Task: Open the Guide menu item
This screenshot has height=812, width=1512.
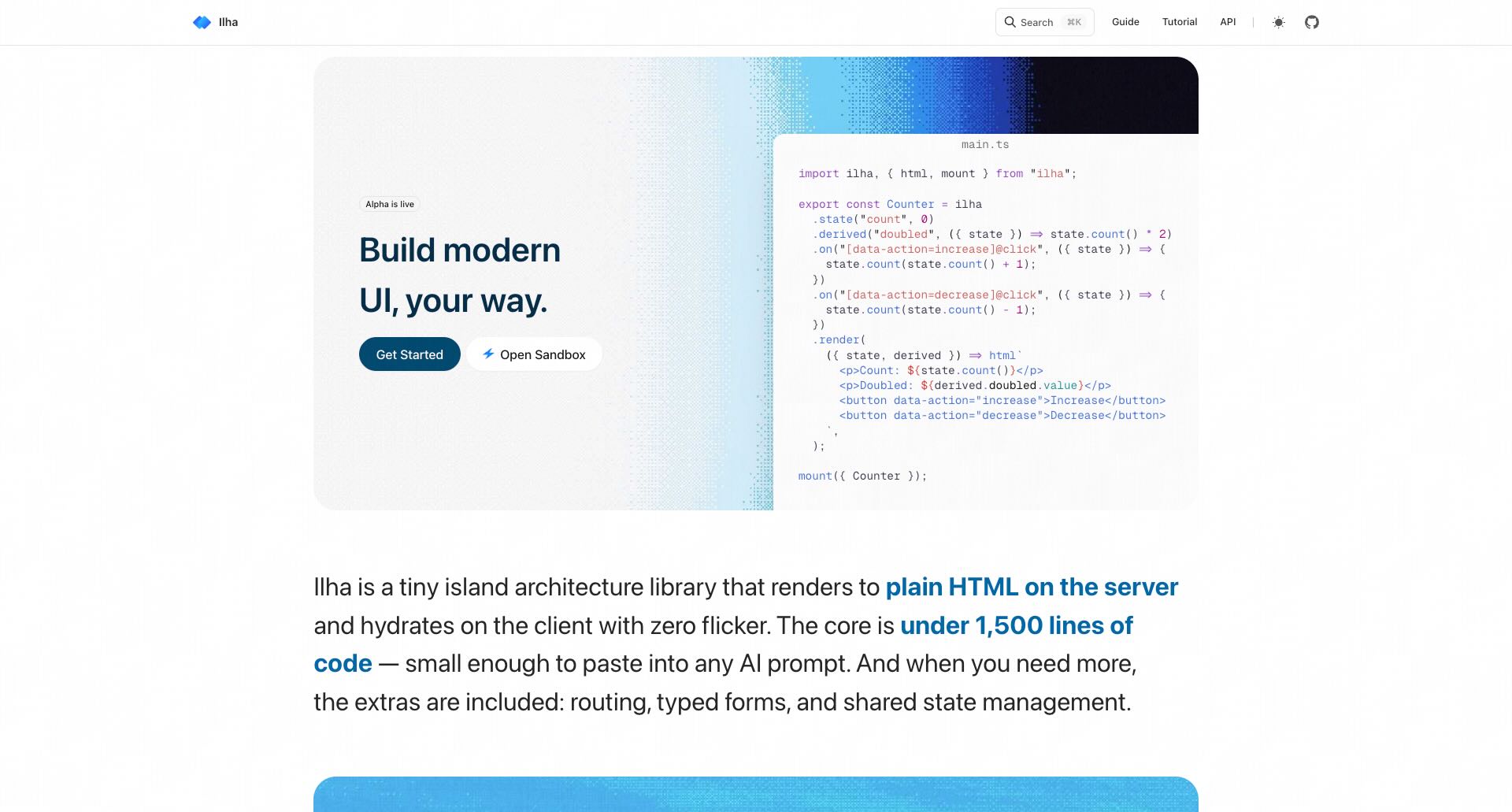Action: click(1125, 22)
